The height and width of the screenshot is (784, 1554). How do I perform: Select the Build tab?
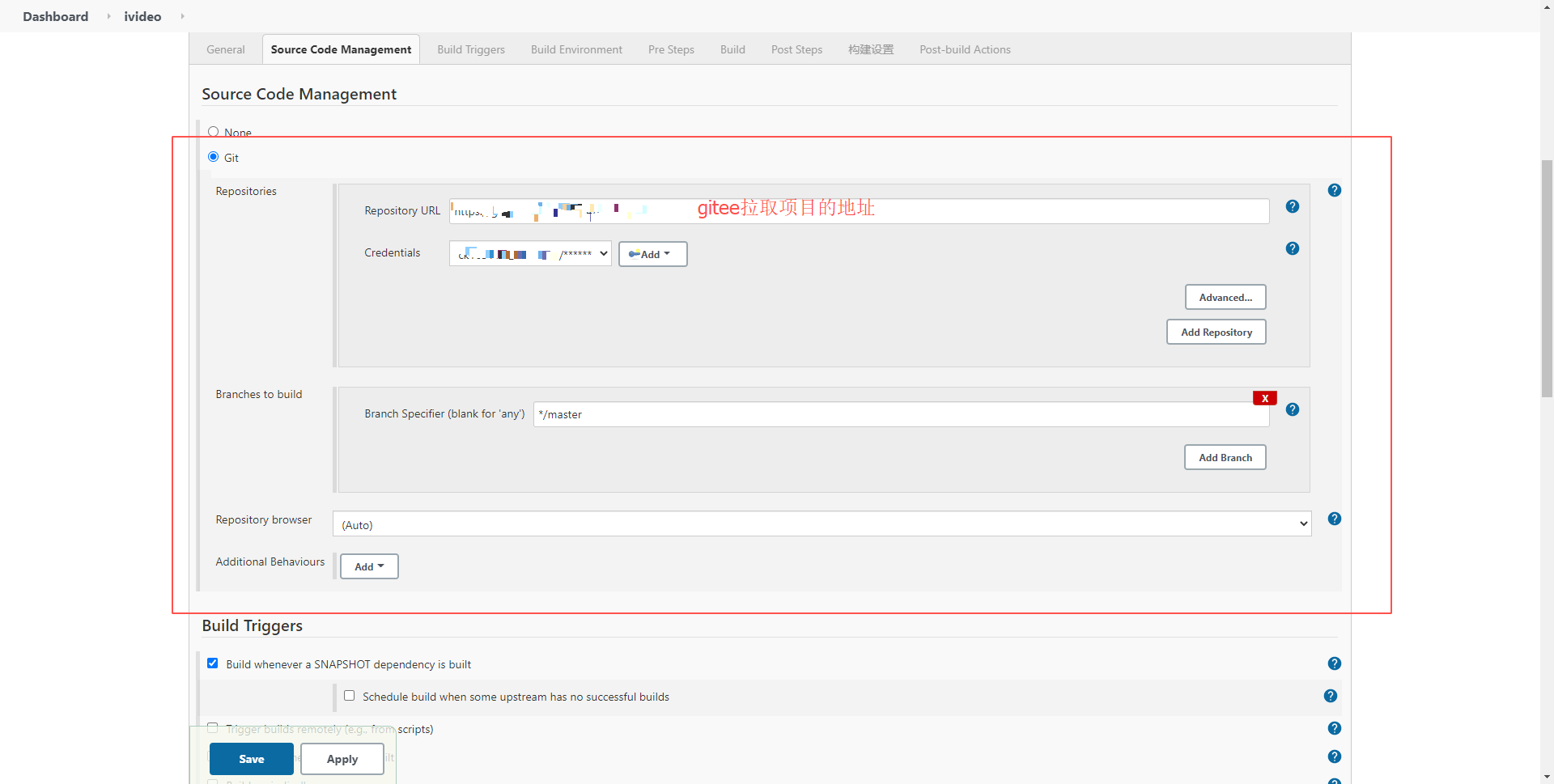(x=732, y=49)
